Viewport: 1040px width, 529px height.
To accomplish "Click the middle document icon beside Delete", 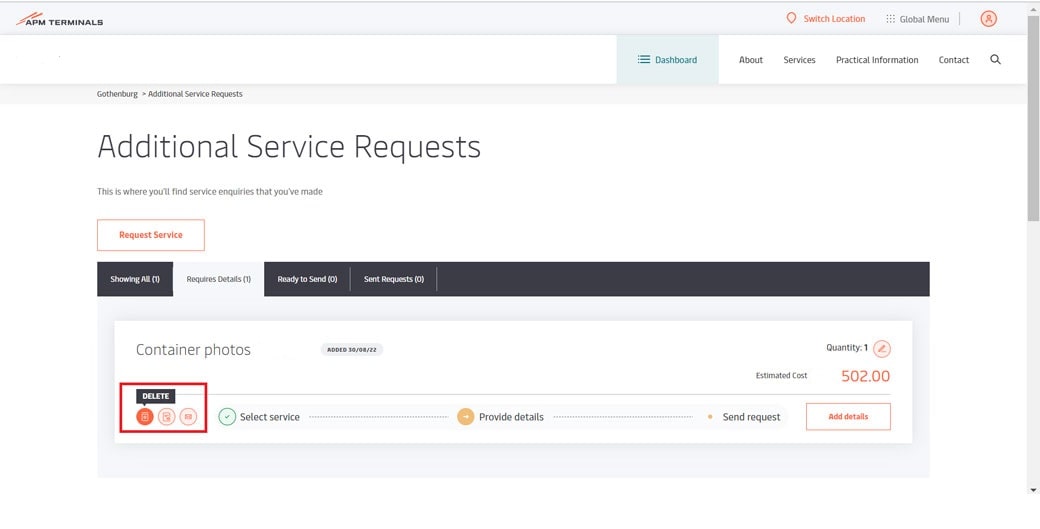I will tap(167, 416).
